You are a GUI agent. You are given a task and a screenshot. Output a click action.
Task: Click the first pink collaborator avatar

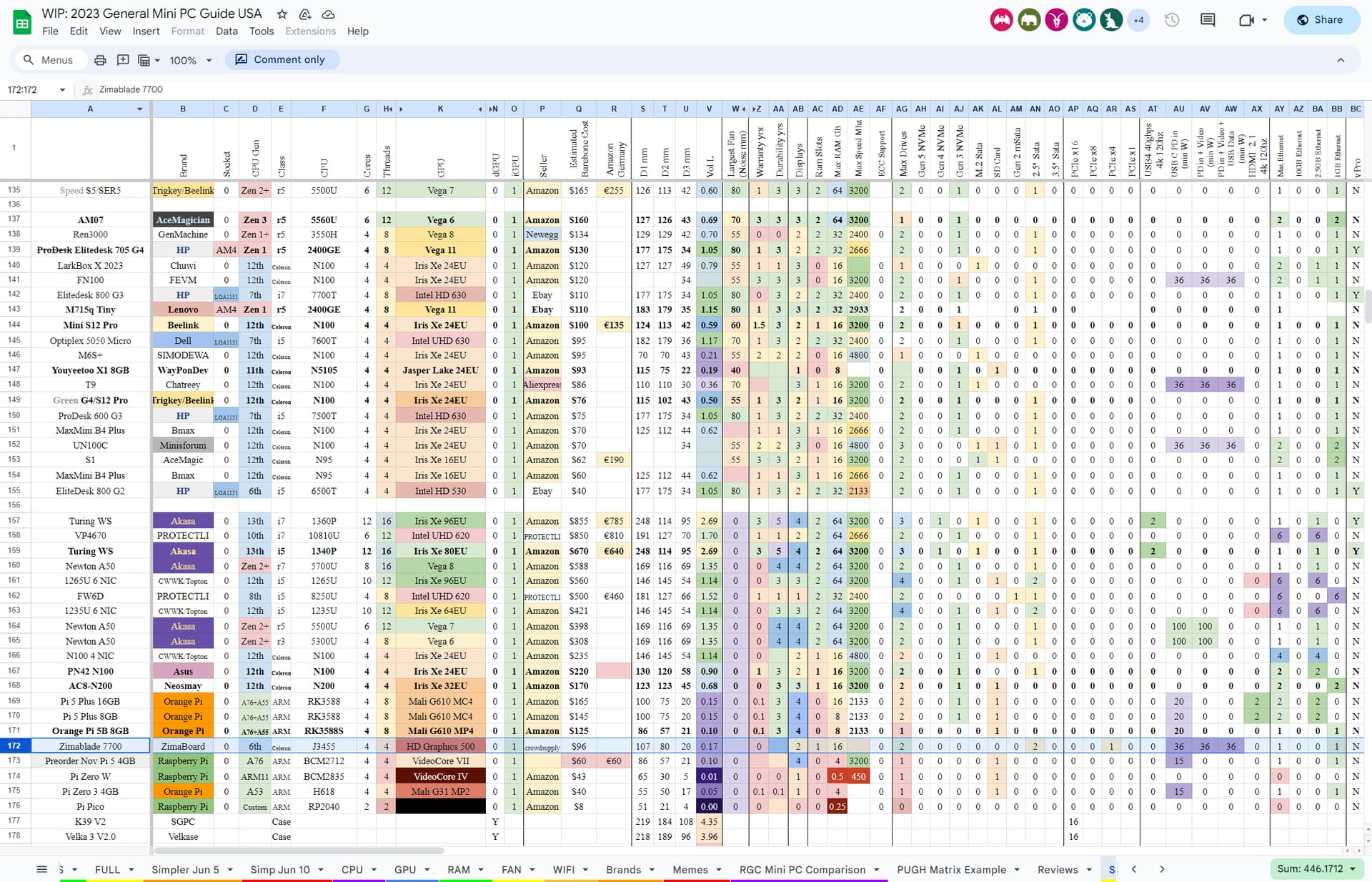[1001, 20]
